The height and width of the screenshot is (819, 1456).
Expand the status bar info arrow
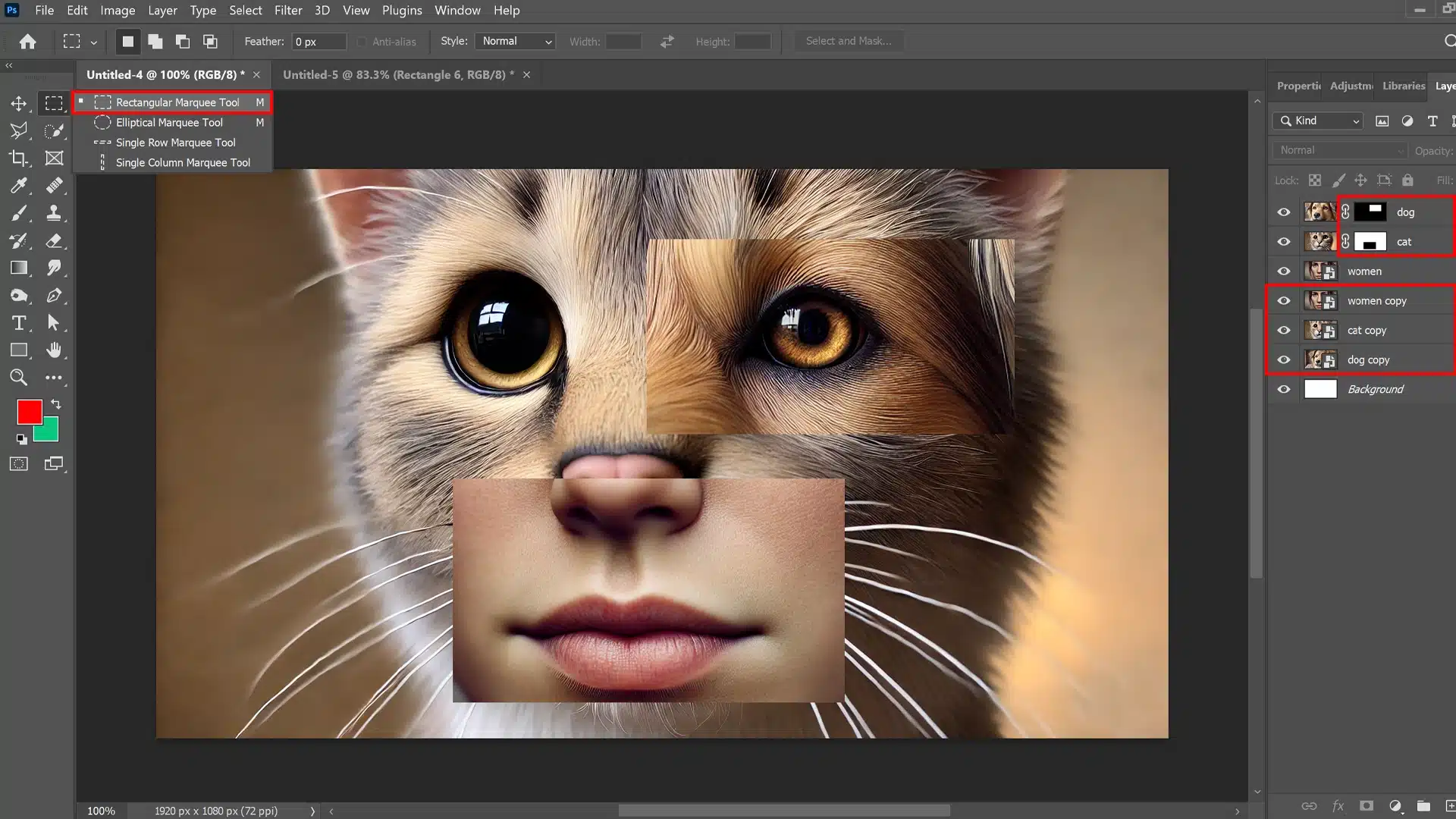tap(312, 811)
